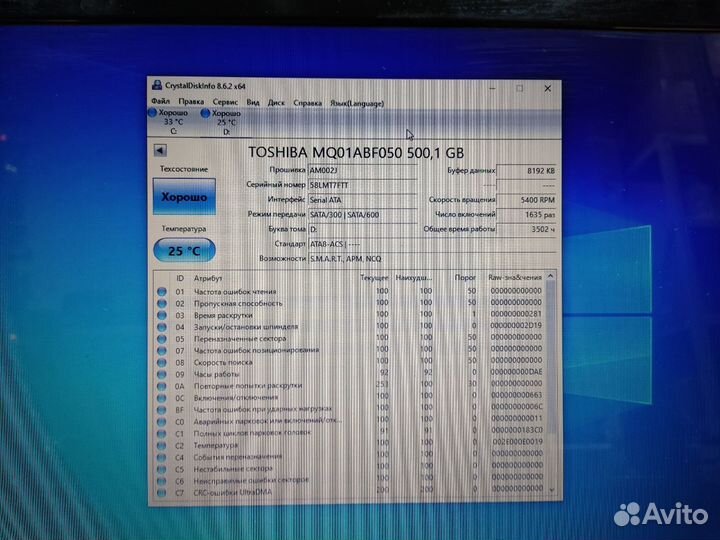Click status icon of attribute 0C
The height and width of the screenshot is (540, 720).
point(162,398)
